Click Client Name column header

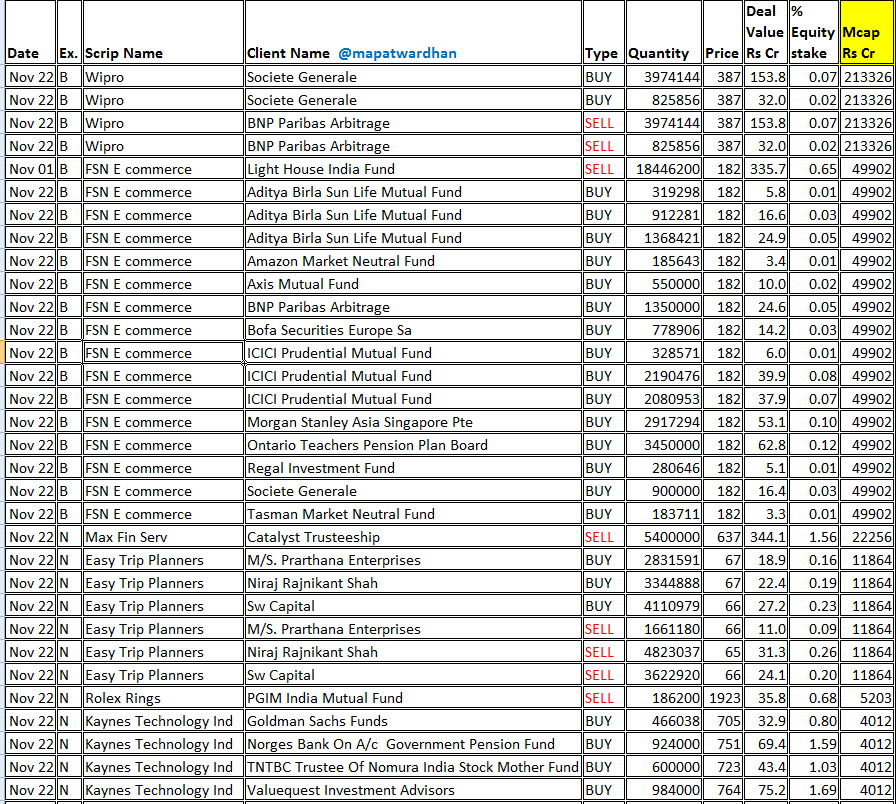click(413, 32)
